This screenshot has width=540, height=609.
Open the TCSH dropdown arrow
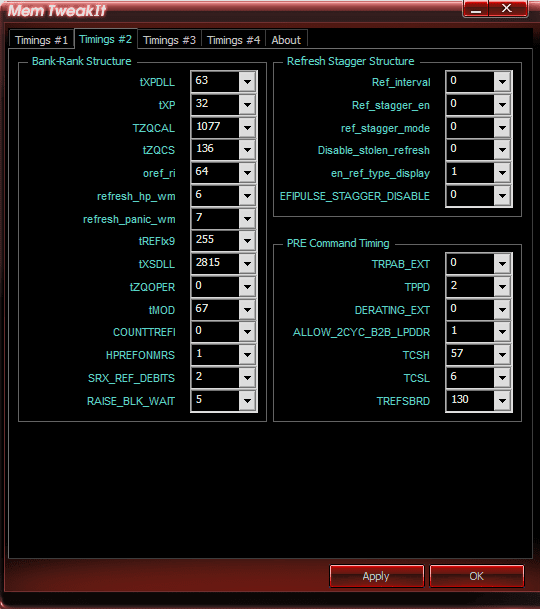pos(502,355)
